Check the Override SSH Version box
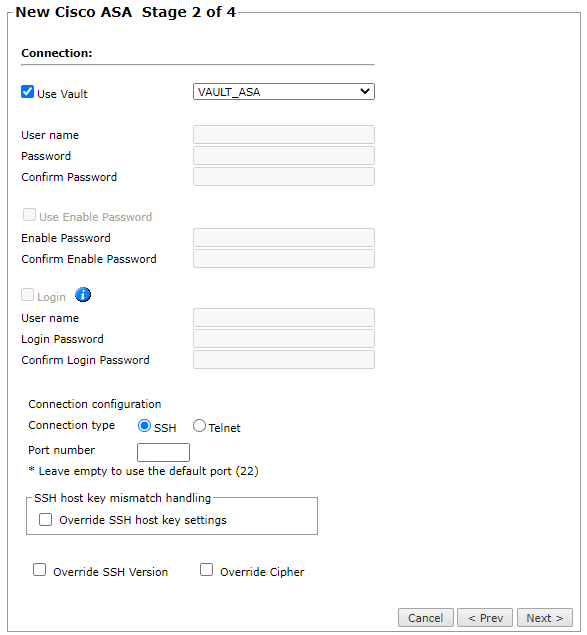 39,570
